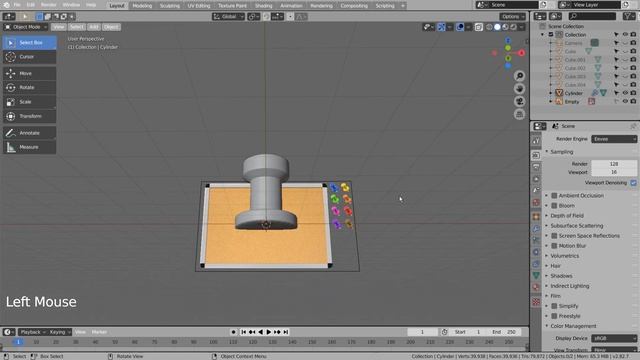Open the Material properties tab icon
640x360 pixels.
pos(536,287)
